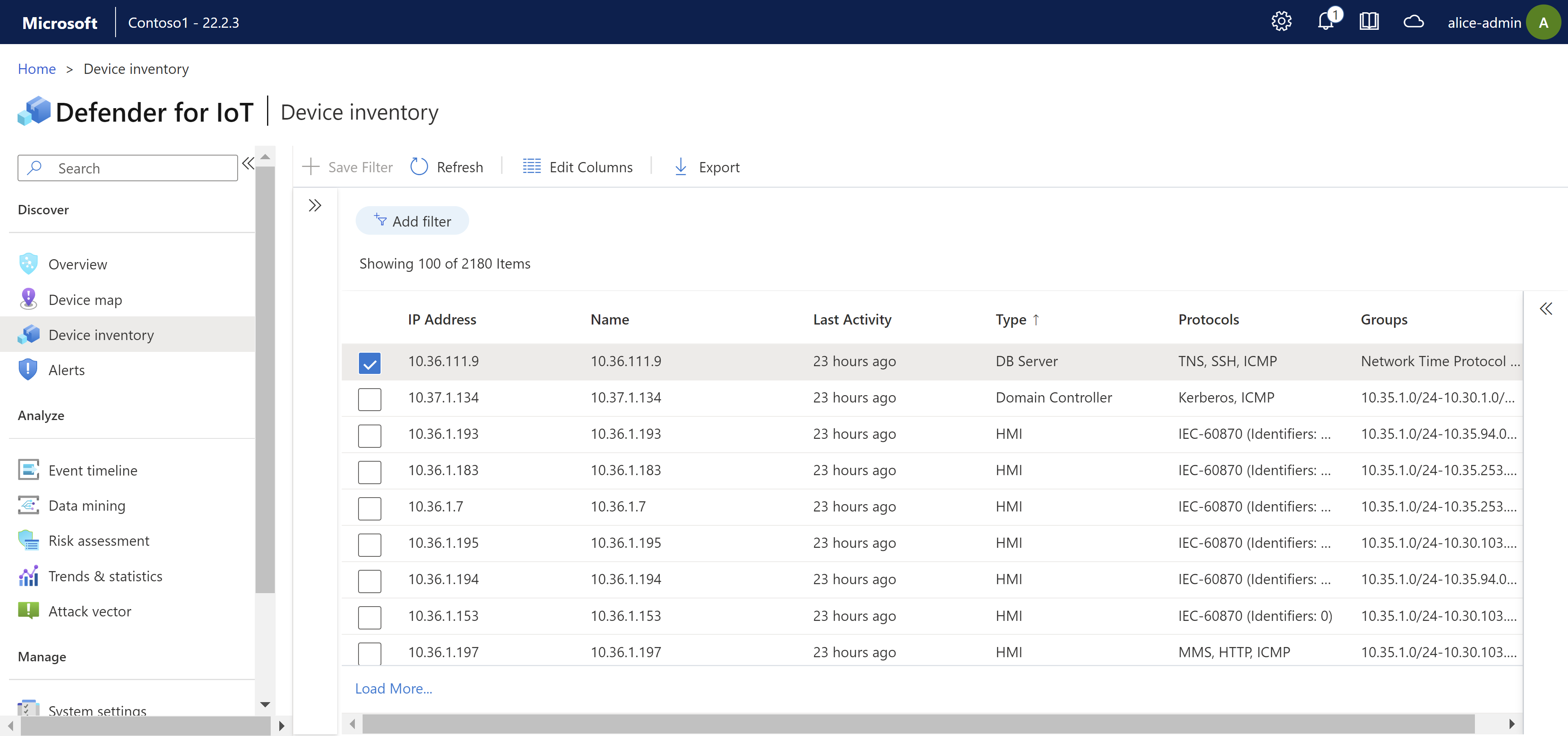Open the Data mining tool
Image resolution: width=1568 pixels, height=736 pixels.
click(x=87, y=505)
